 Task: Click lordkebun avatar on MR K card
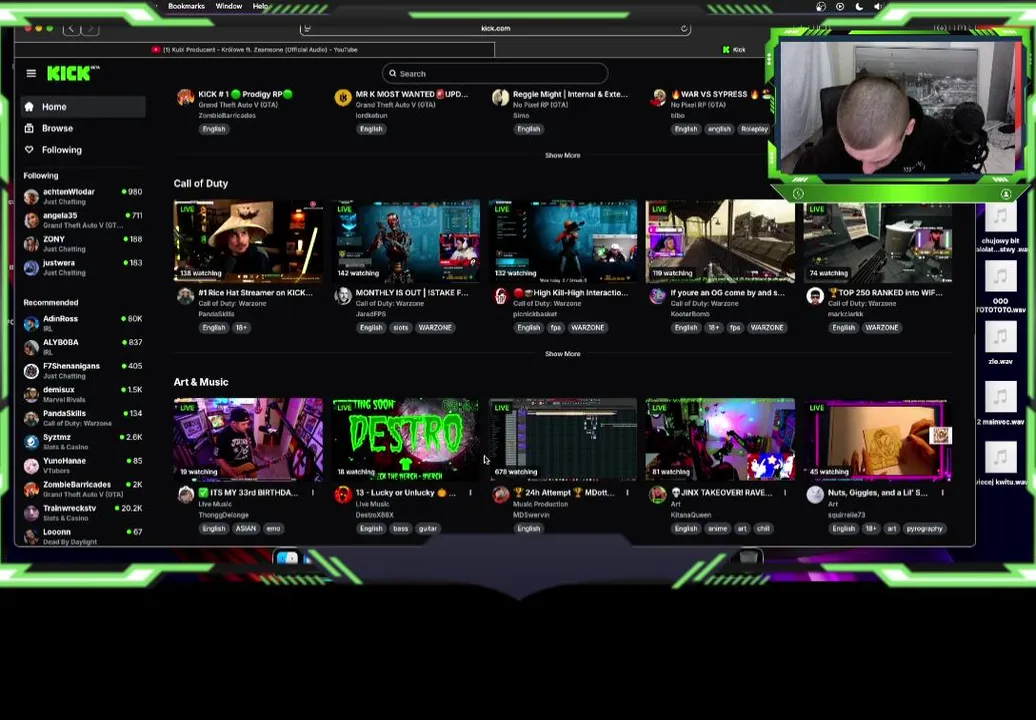343,98
